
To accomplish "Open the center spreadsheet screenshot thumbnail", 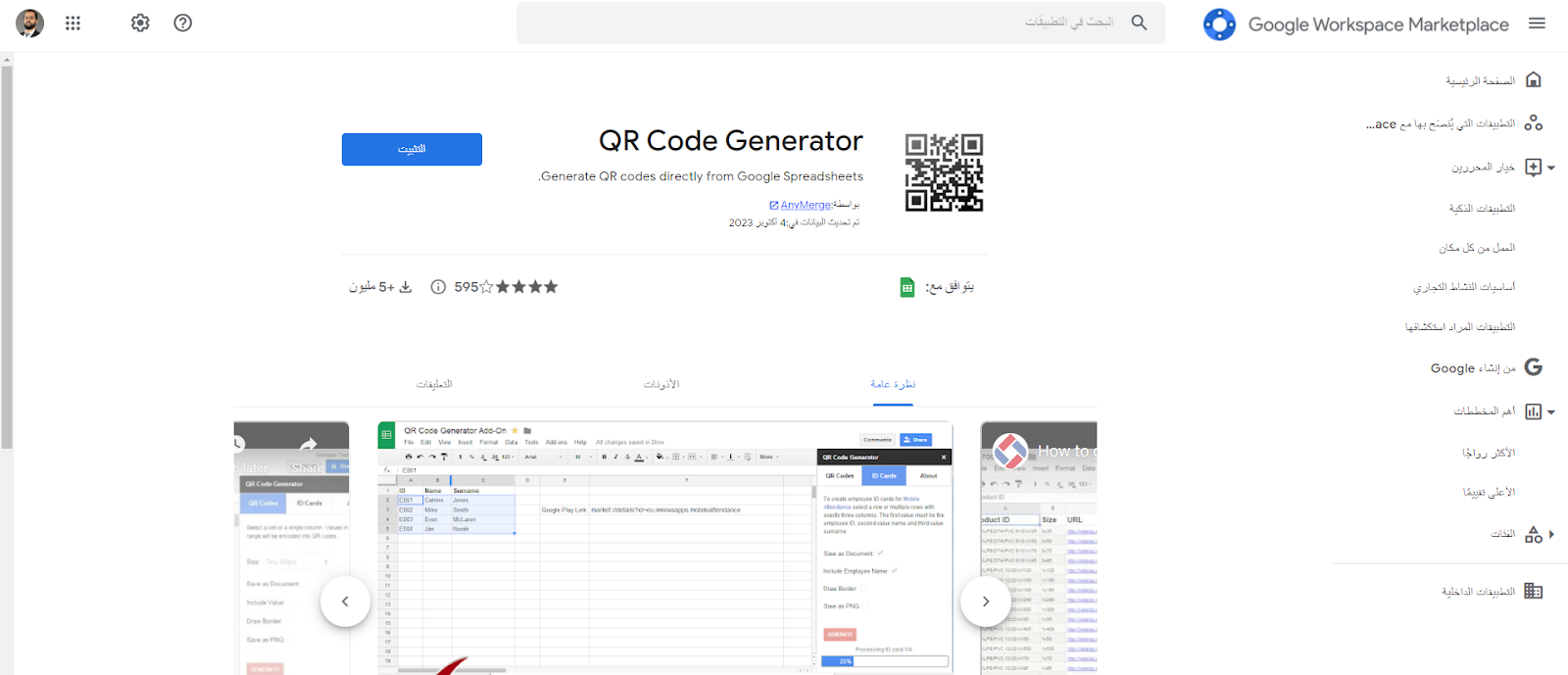I will (666, 548).
